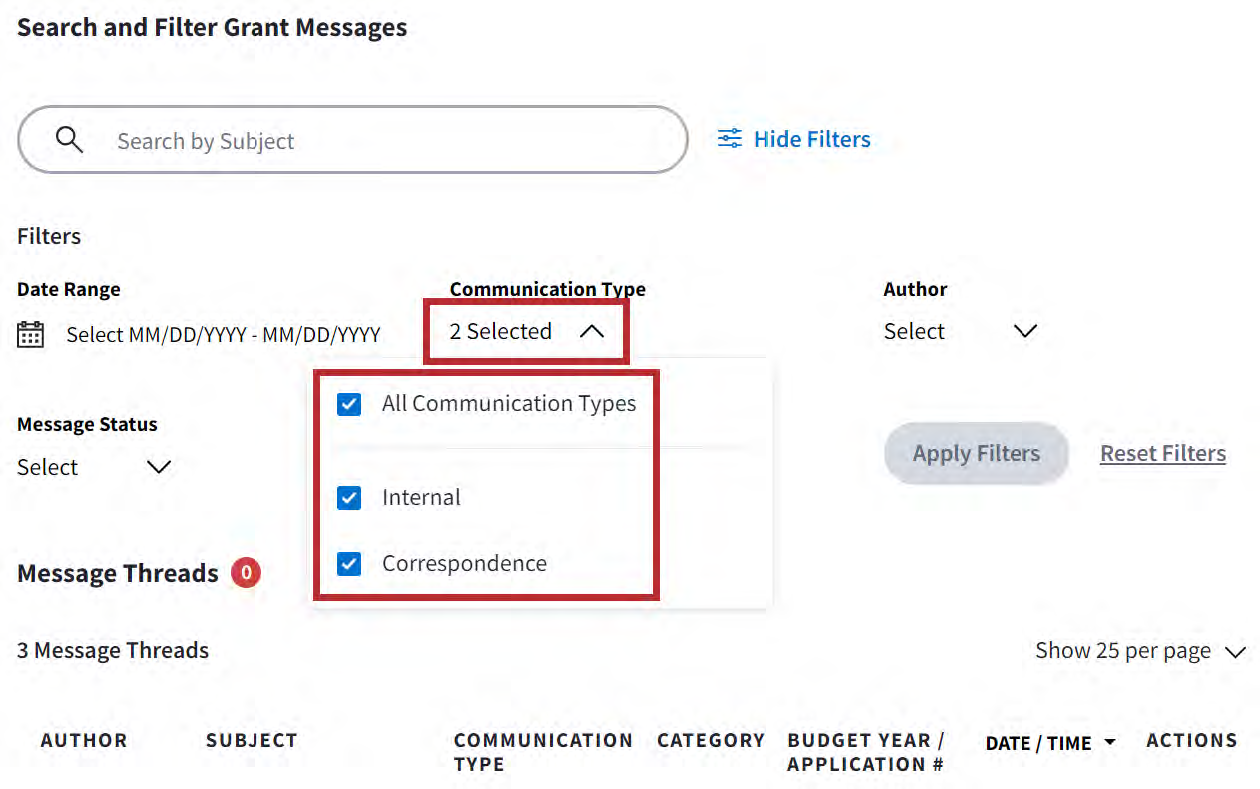Click the search magnifying glass icon
1260x789 pixels.
tap(69, 140)
